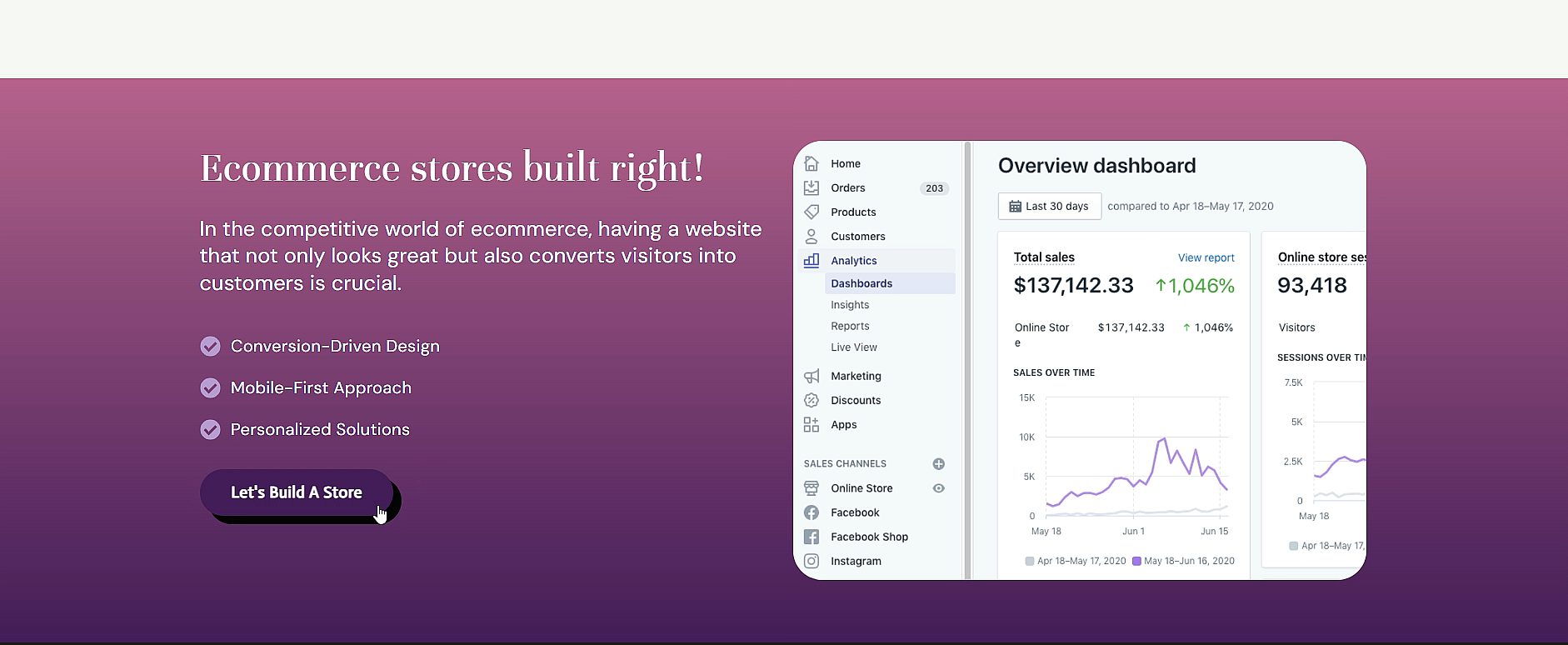The height and width of the screenshot is (645, 1568).
Task: Toggle the Online Store eye icon
Action: click(939, 488)
